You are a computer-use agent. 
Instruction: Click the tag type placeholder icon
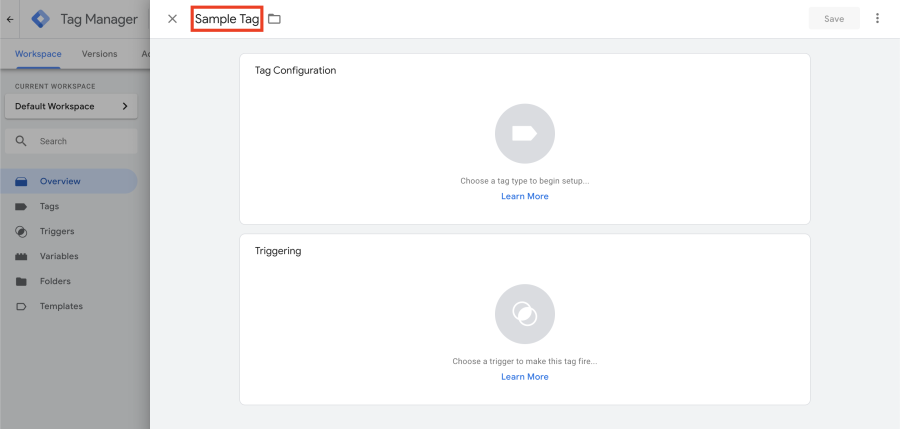coord(525,134)
